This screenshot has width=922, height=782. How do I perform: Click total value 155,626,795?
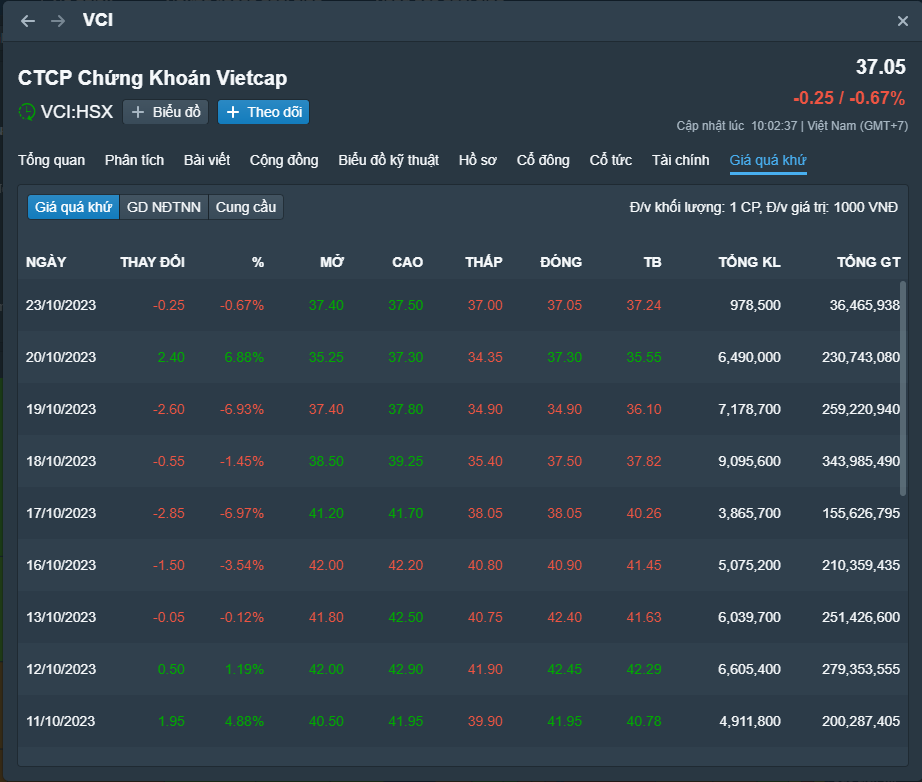(x=861, y=513)
